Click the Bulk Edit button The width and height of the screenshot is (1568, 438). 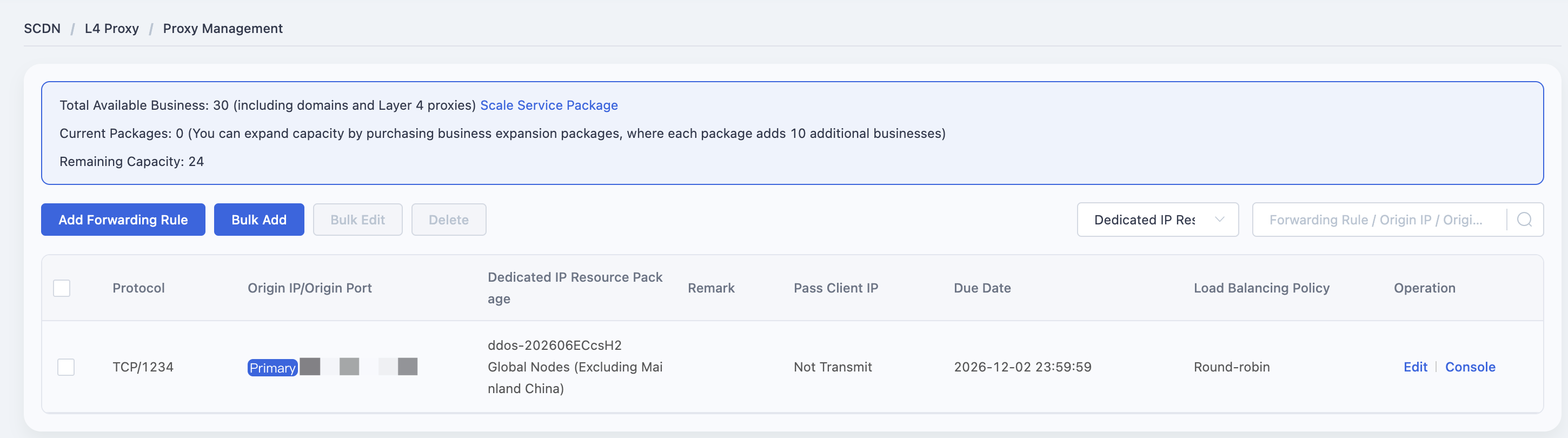tap(357, 220)
